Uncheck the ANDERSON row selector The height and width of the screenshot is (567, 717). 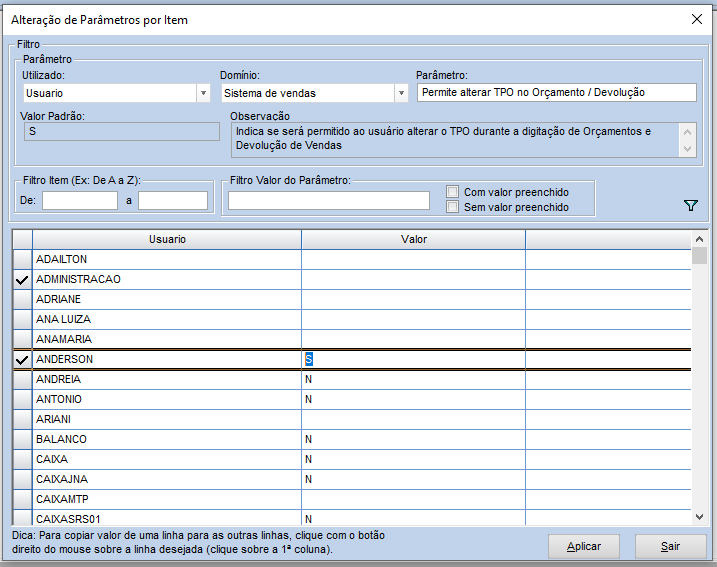pos(22,359)
